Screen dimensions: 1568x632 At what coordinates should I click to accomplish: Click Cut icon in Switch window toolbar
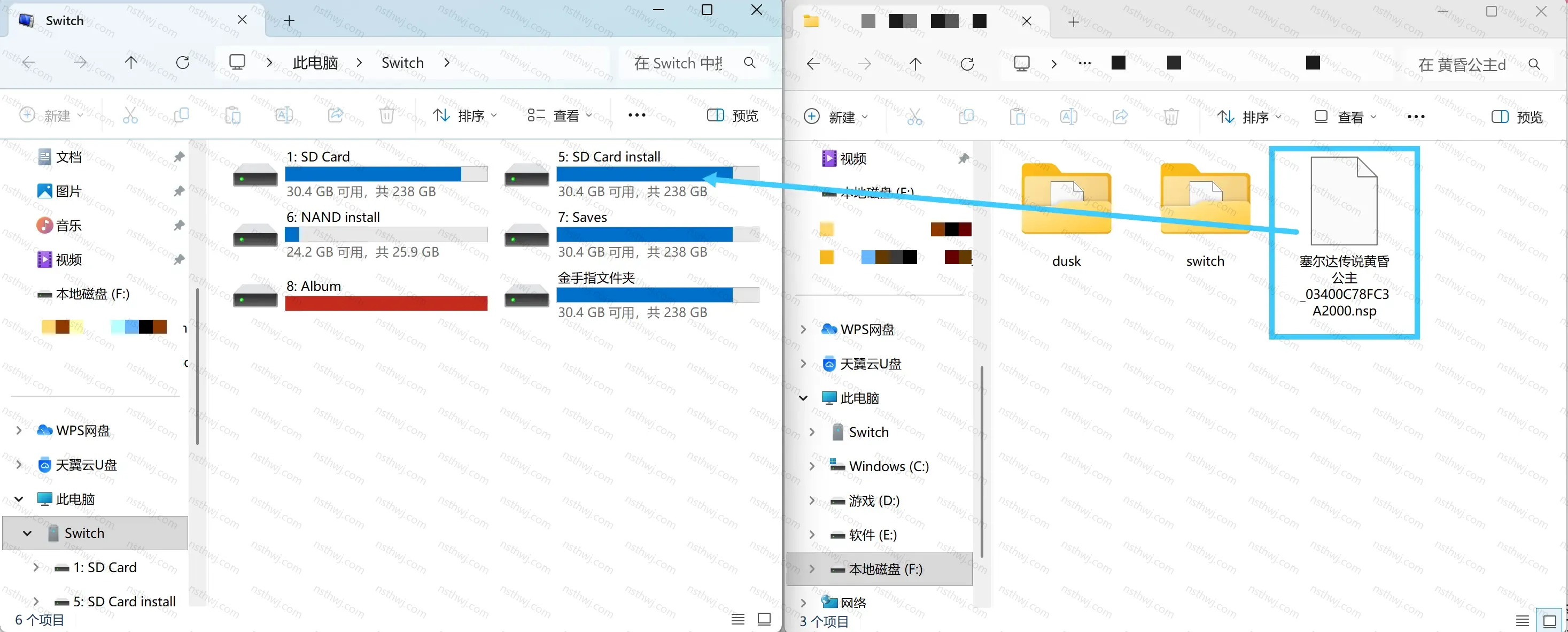[x=130, y=115]
